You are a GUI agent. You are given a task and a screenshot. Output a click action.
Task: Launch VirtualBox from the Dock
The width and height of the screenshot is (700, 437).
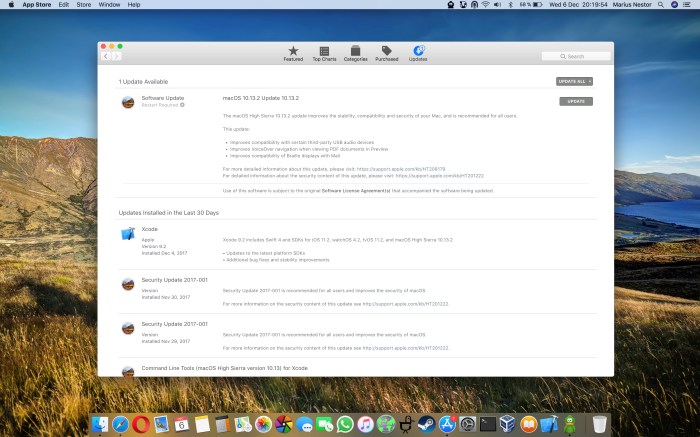click(508, 424)
